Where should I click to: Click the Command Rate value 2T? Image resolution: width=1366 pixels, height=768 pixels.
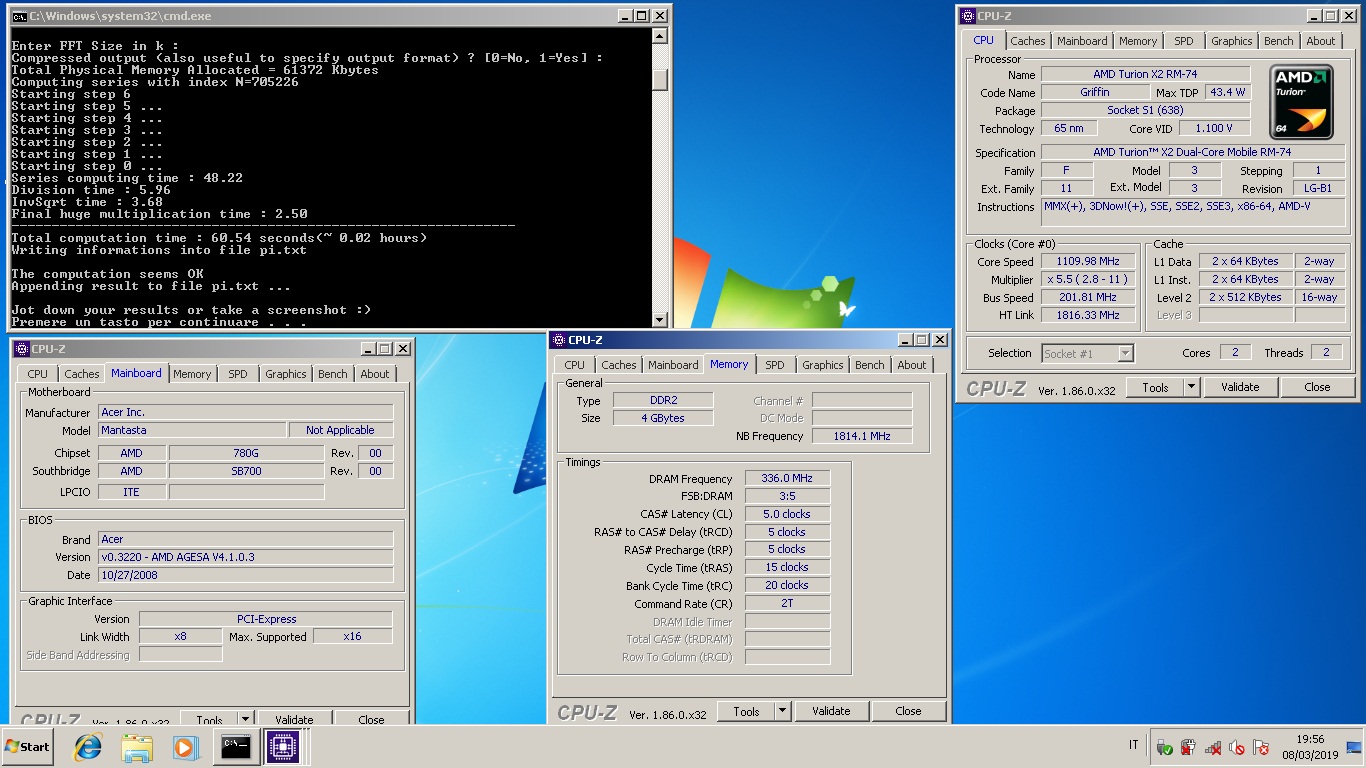(x=787, y=603)
